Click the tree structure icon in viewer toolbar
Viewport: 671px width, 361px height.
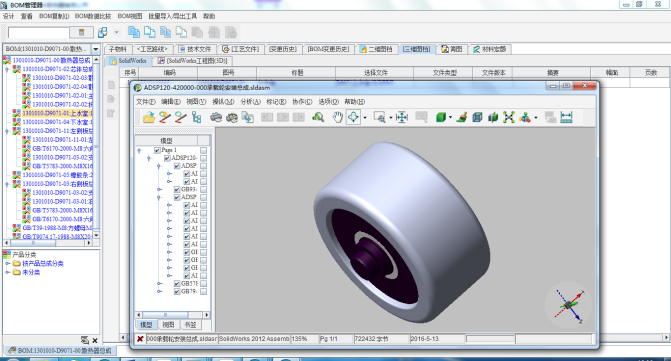196,117
